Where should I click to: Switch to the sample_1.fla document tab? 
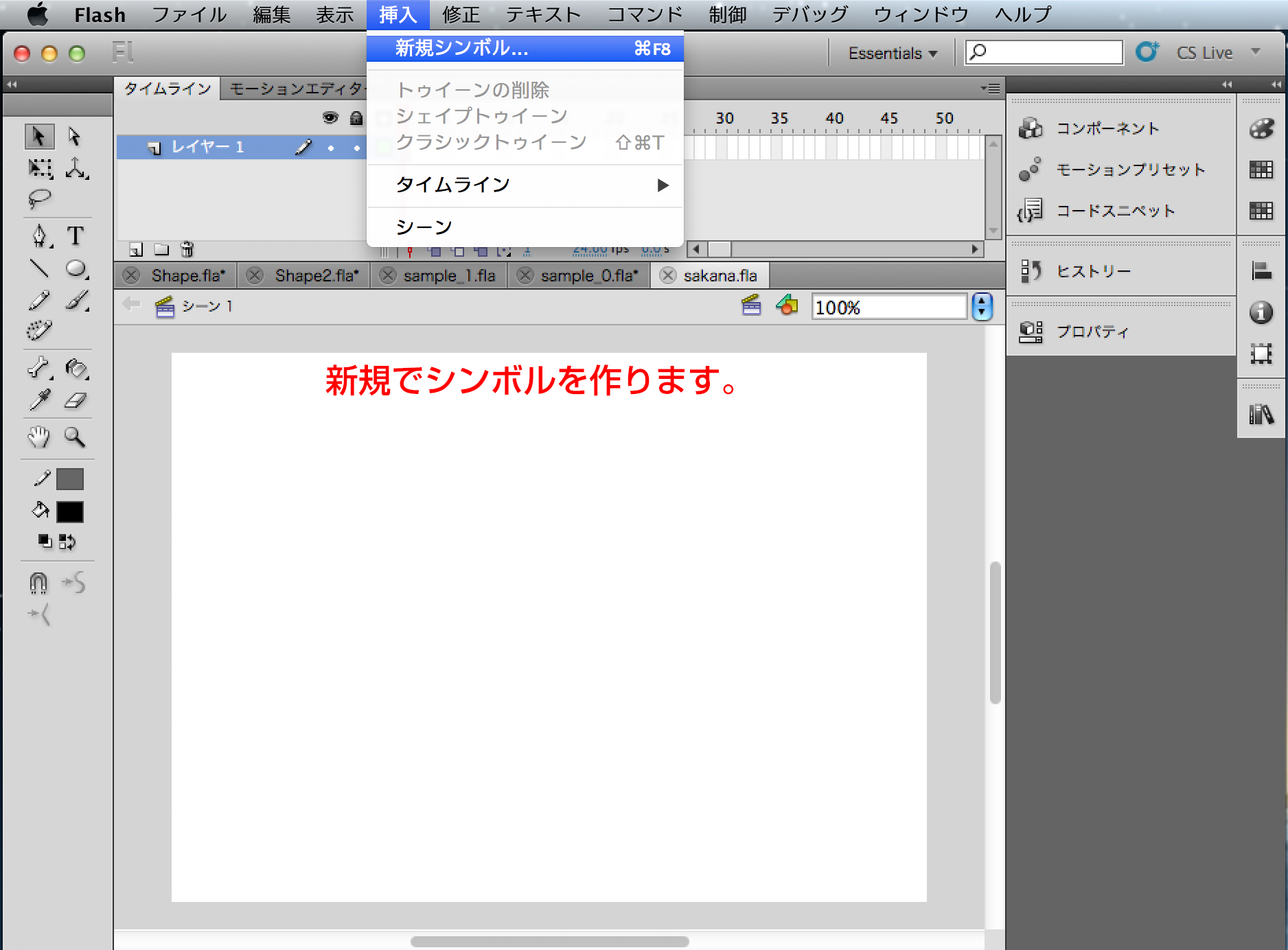449,275
